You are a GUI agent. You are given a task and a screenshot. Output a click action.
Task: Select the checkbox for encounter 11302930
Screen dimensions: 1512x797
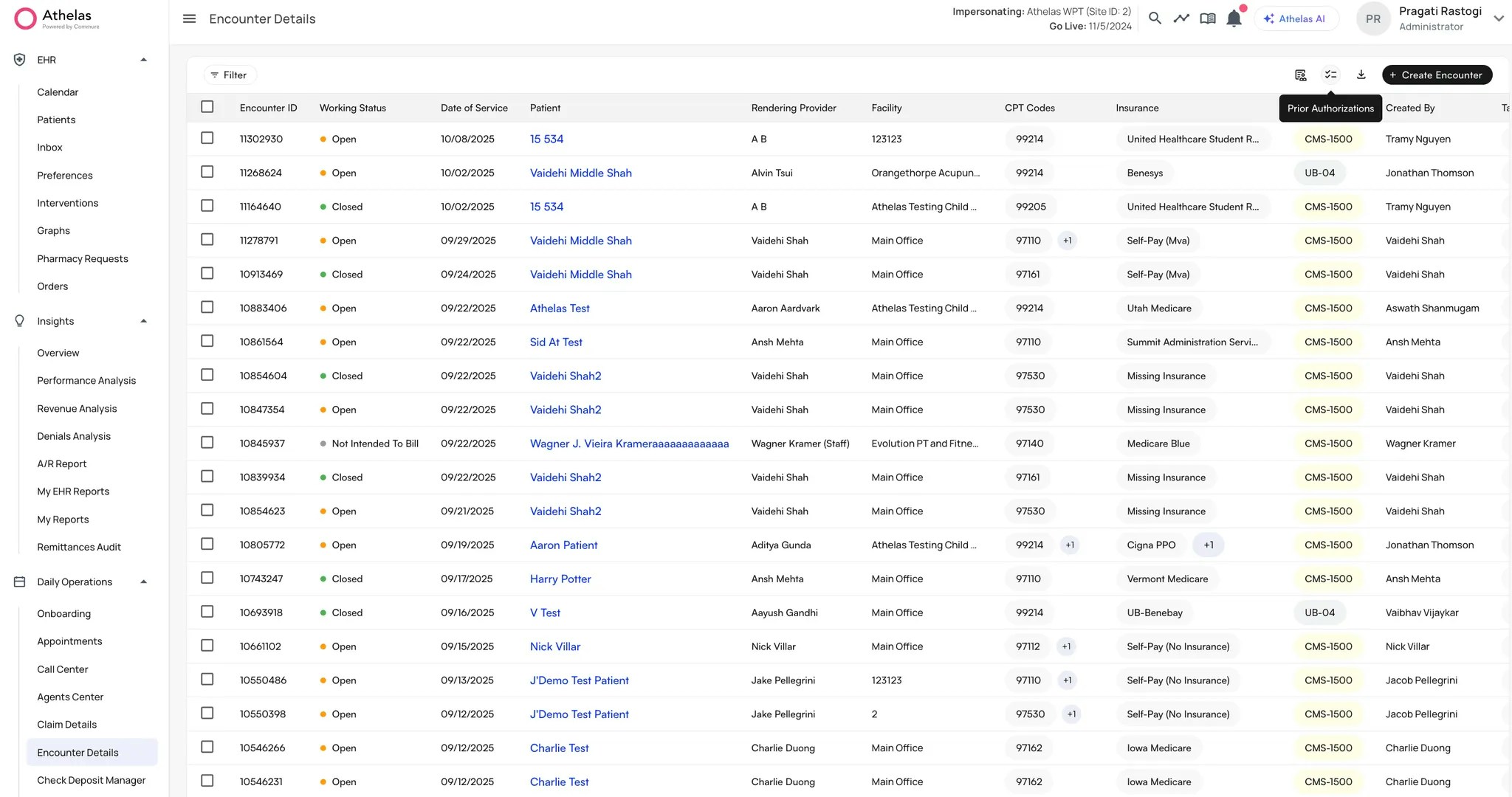point(207,138)
